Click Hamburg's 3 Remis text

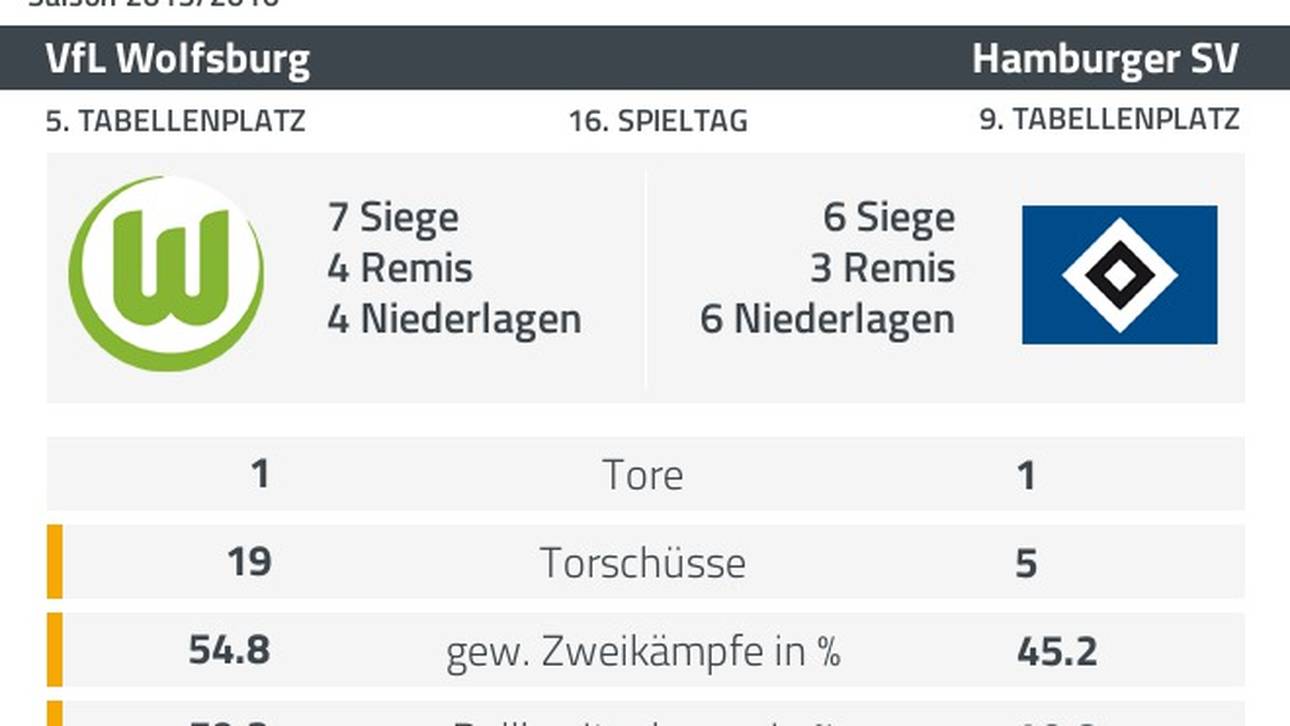click(x=882, y=268)
